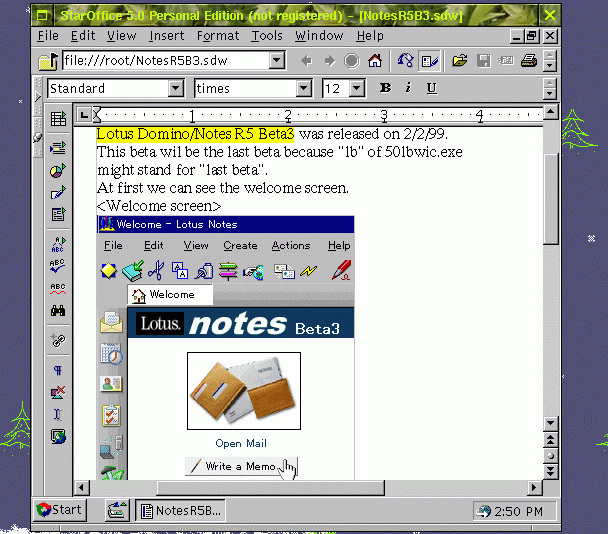
Task: Click the Insert object chart icon
Action: [x=58, y=171]
